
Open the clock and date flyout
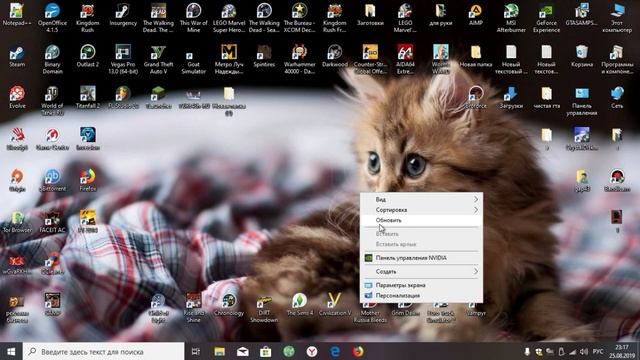click(622, 351)
